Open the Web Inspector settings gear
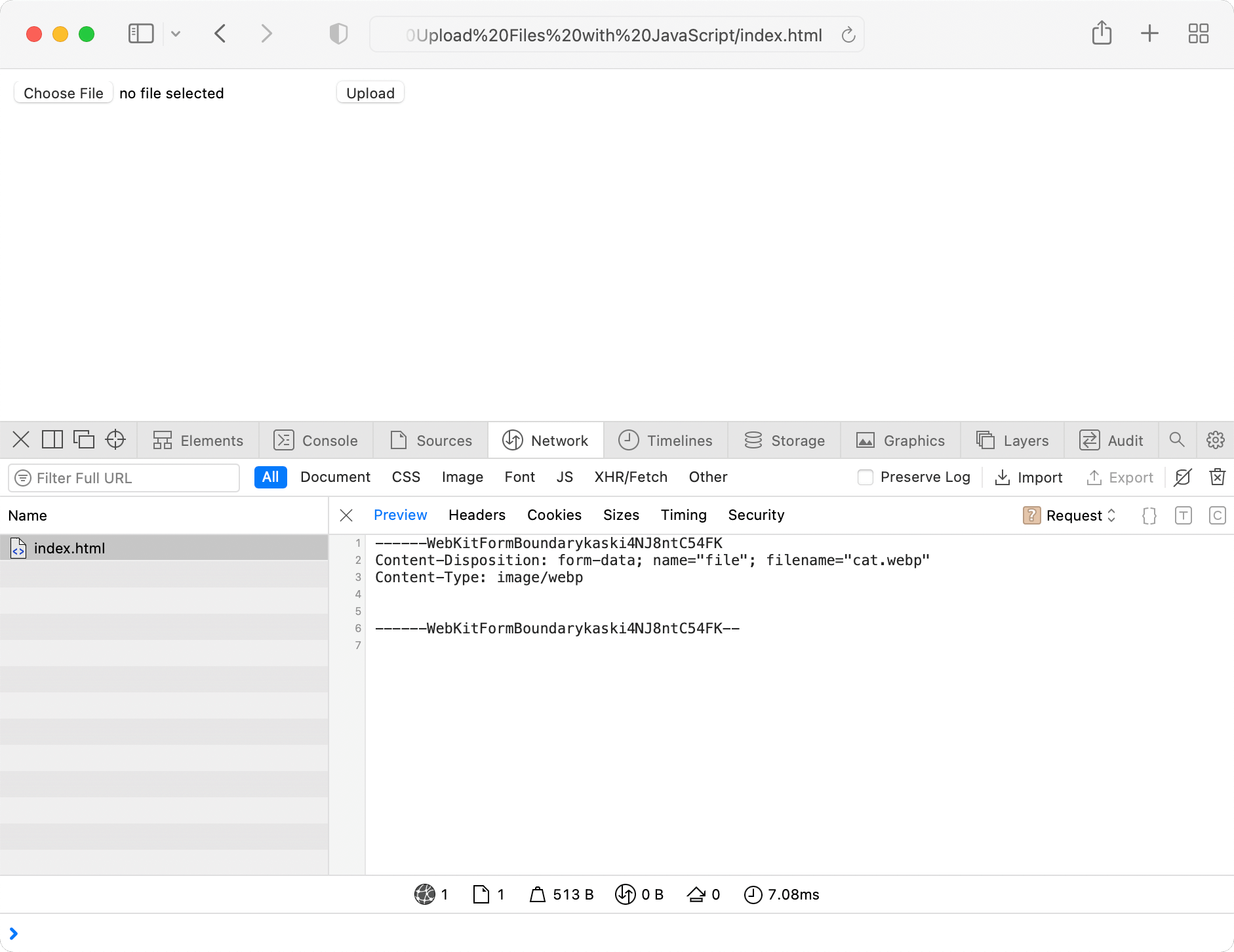 tap(1215, 440)
